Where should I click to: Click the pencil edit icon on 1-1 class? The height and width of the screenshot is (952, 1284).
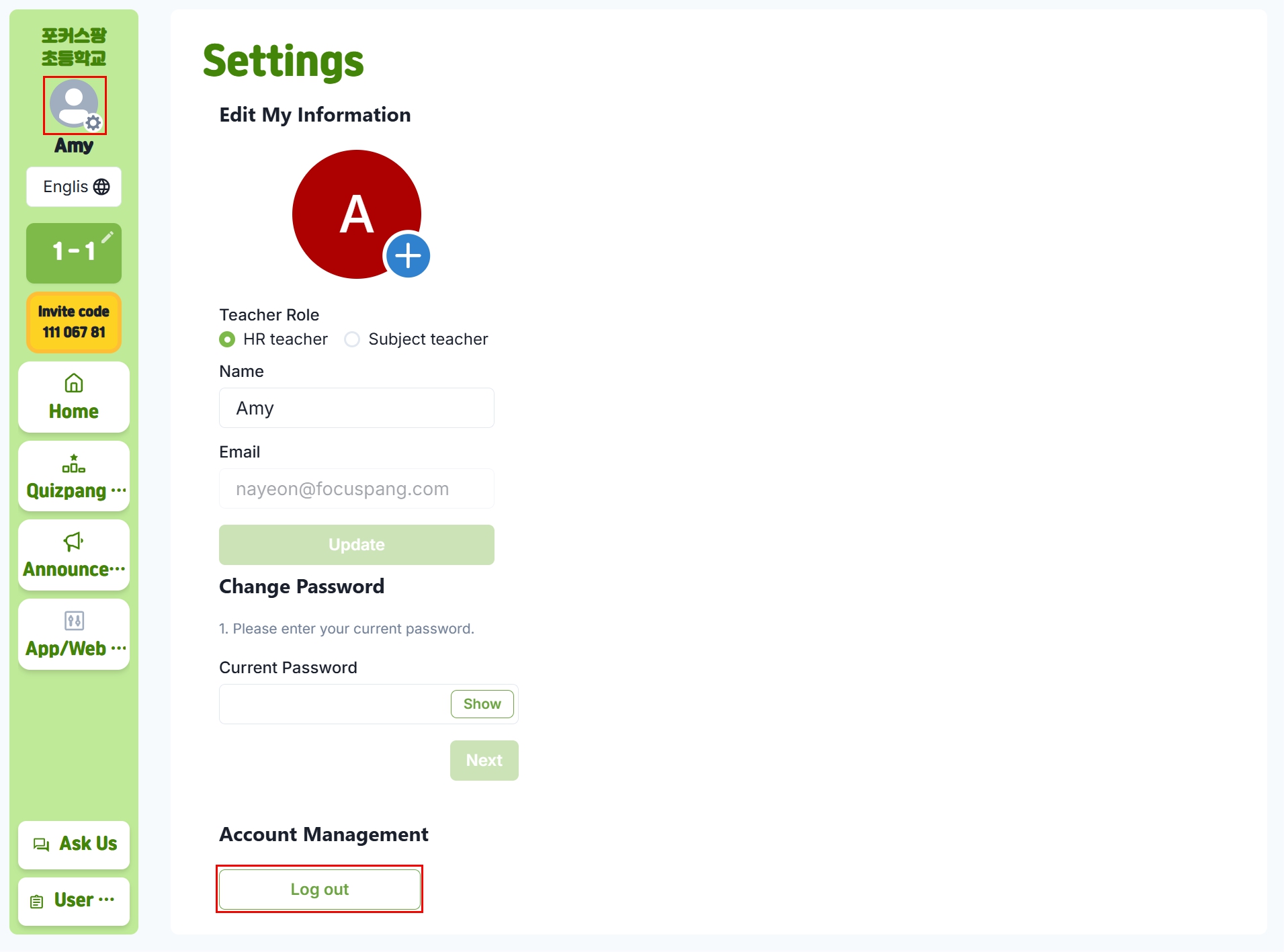click(108, 237)
